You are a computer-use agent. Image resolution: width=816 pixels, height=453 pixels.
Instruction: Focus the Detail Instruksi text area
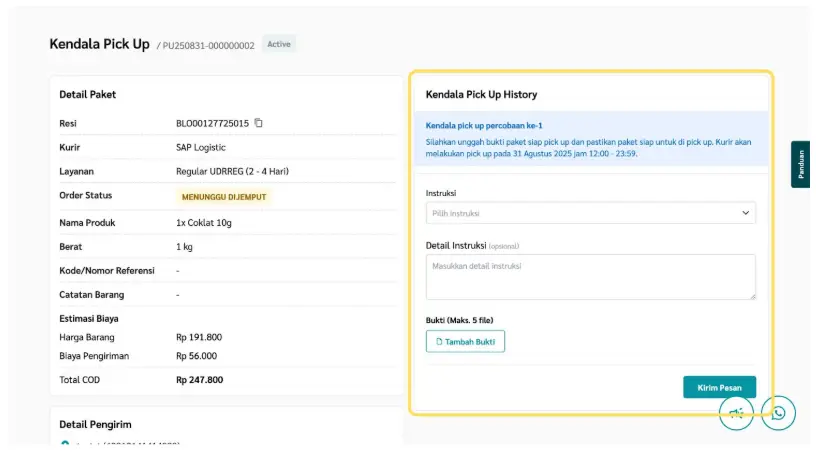click(x=590, y=276)
